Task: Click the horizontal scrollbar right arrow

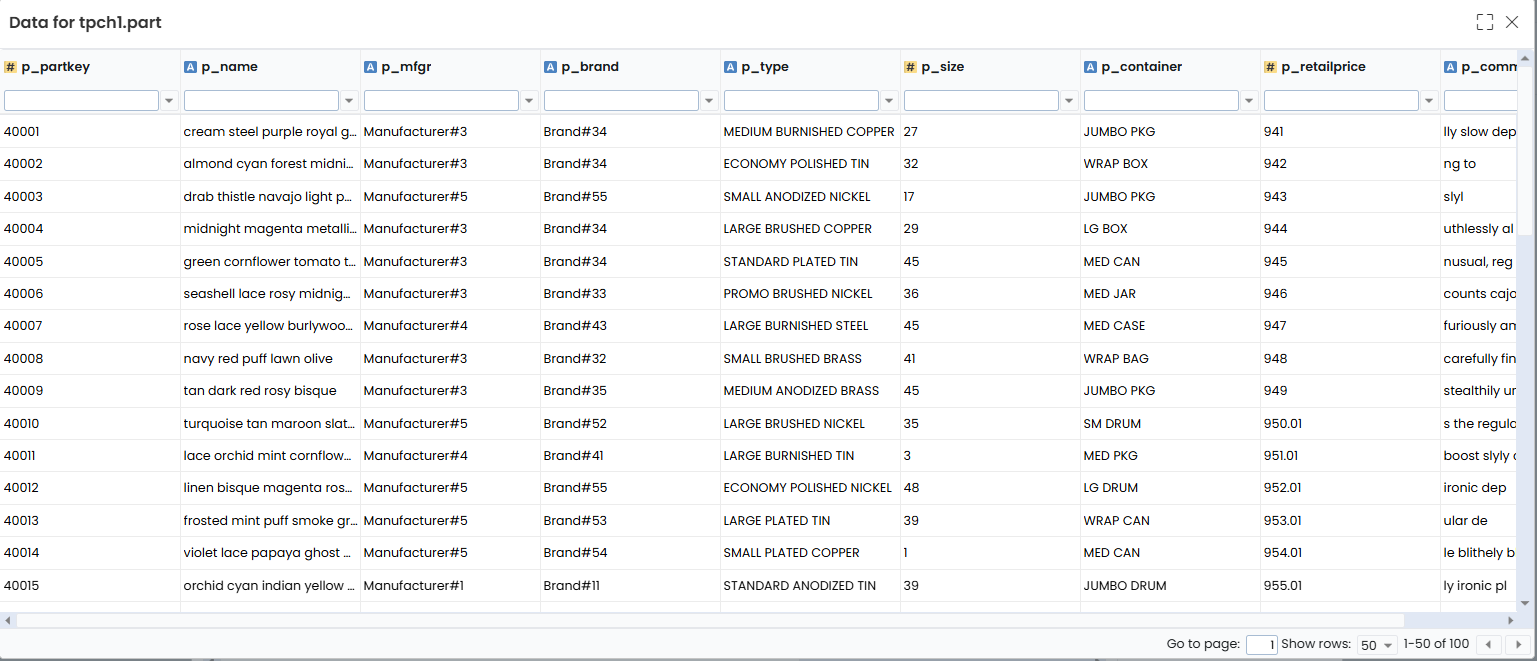Action: pyautogui.click(x=1511, y=621)
